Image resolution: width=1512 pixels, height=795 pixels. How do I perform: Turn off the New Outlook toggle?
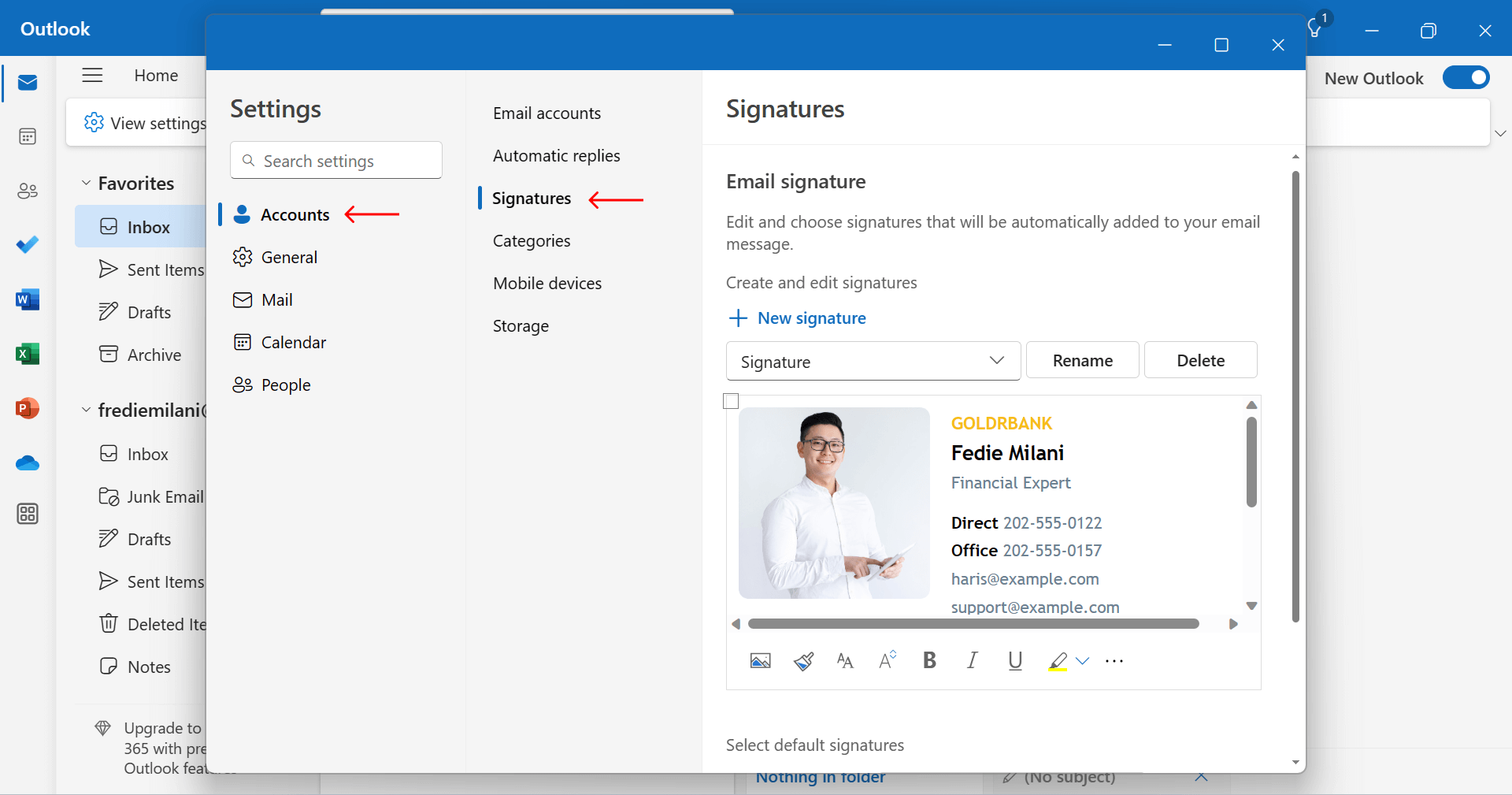pyautogui.click(x=1466, y=77)
